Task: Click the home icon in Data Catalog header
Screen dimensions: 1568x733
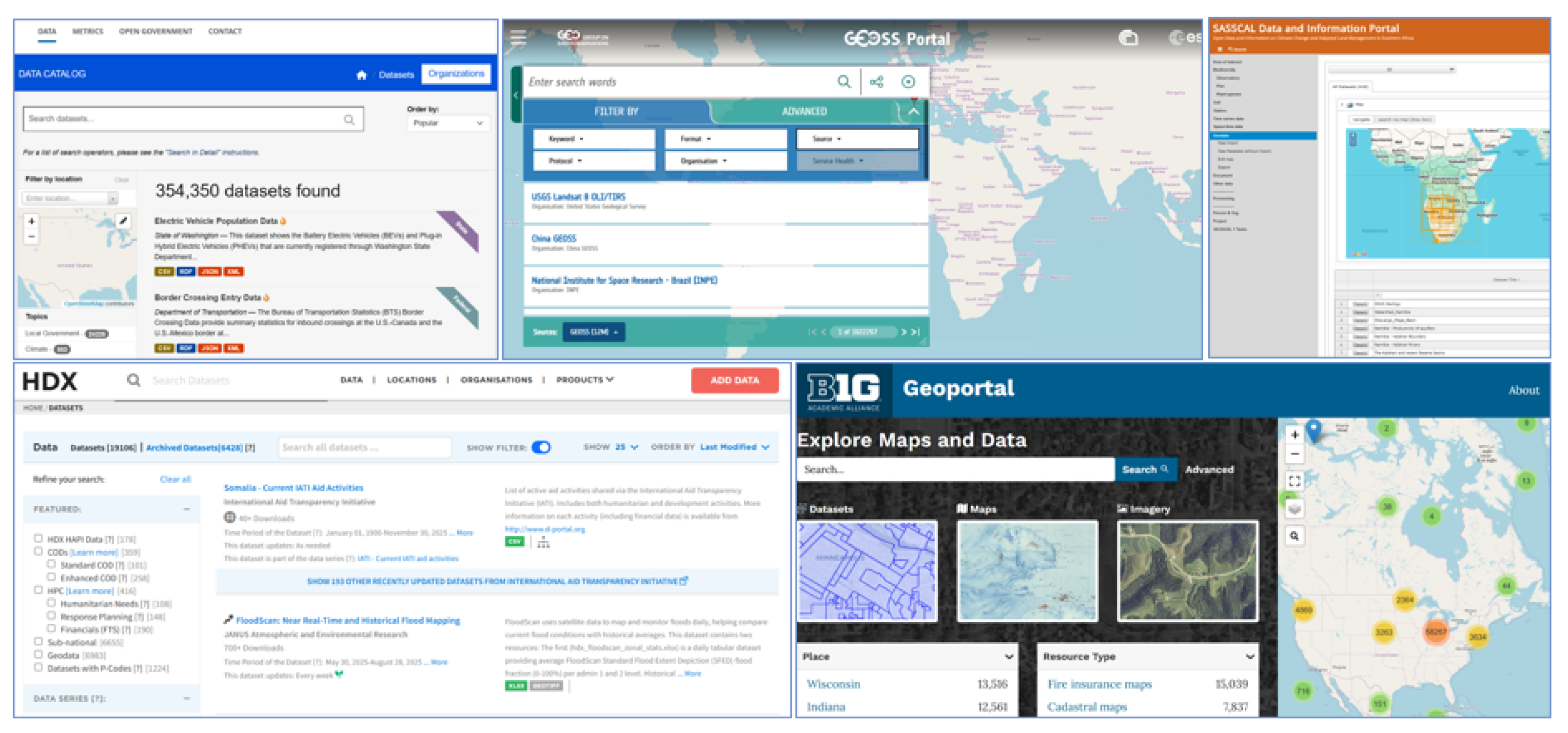Action: pyautogui.click(x=362, y=75)
